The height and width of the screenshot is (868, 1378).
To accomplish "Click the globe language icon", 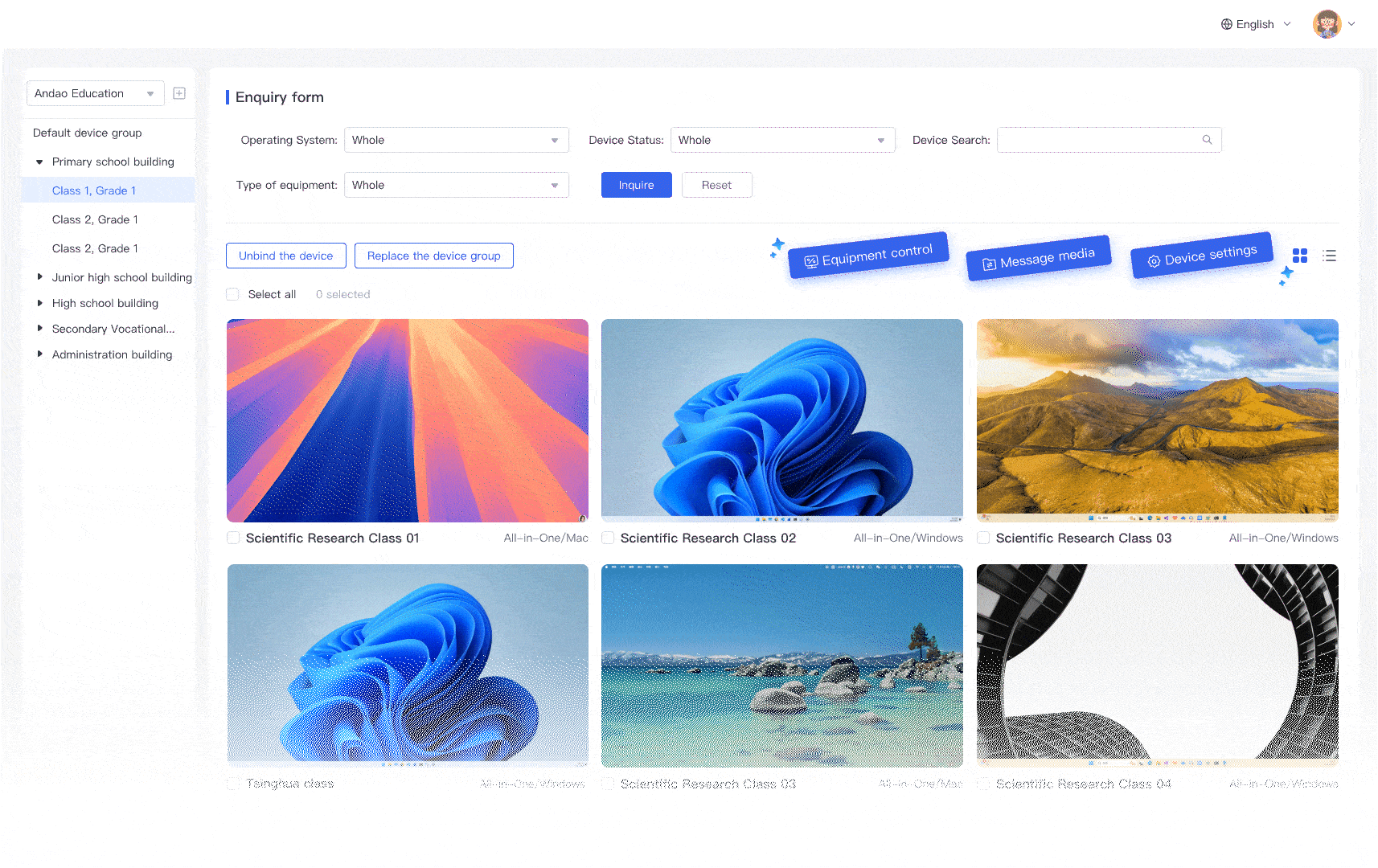I will tap(1226, 24).
